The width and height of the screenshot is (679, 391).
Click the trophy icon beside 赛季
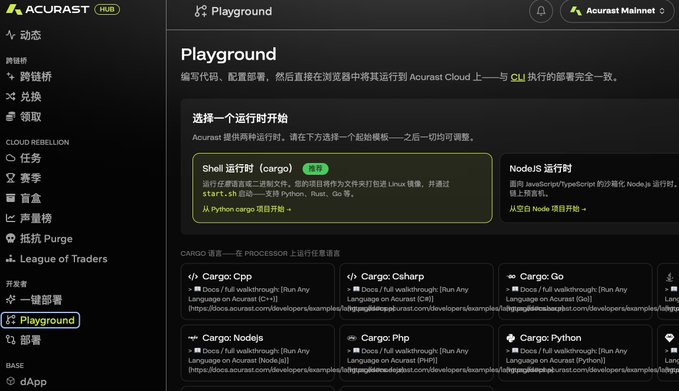11,178
